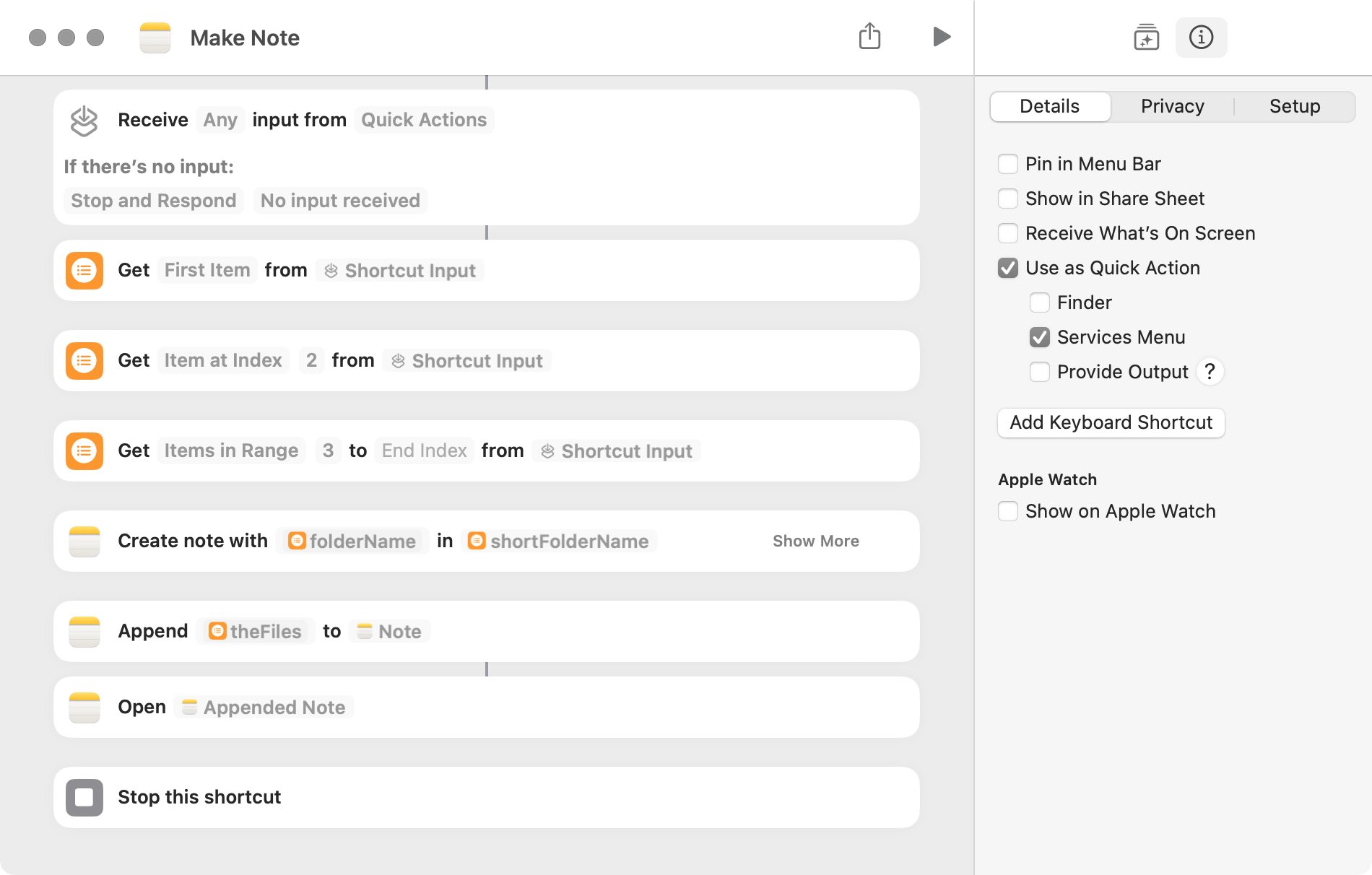The image size is (1372, 875).
Task: Click the gray minimize window button
Action: point(66,38)
